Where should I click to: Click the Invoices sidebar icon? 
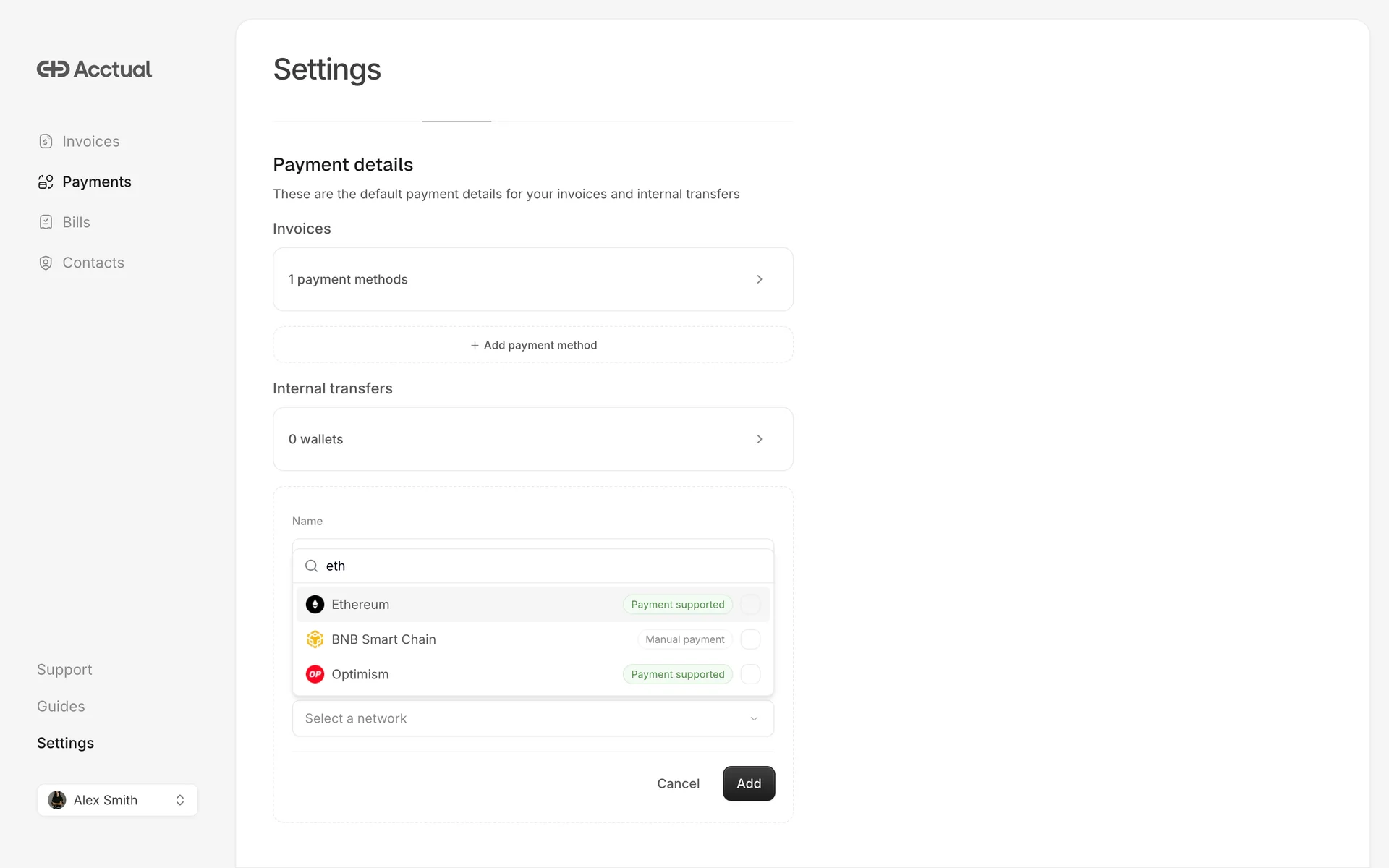click(46, 142)
